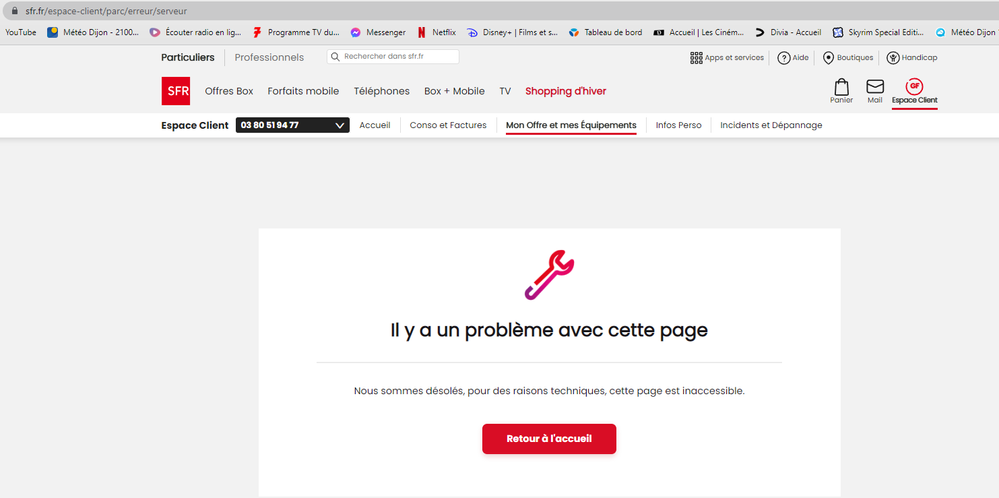The image size is (999, 498).
Task: Open the Netflix bookmark
Action: click(x=436, y=32)
